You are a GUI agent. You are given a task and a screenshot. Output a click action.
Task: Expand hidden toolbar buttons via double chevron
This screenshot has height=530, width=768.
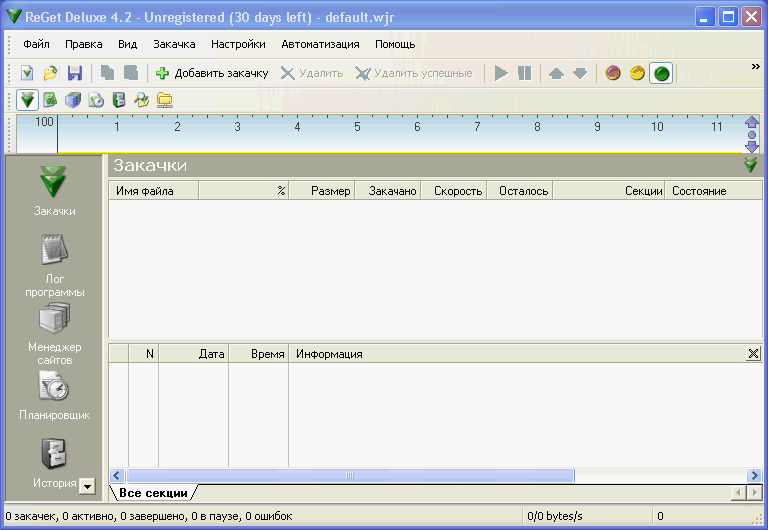756,67
